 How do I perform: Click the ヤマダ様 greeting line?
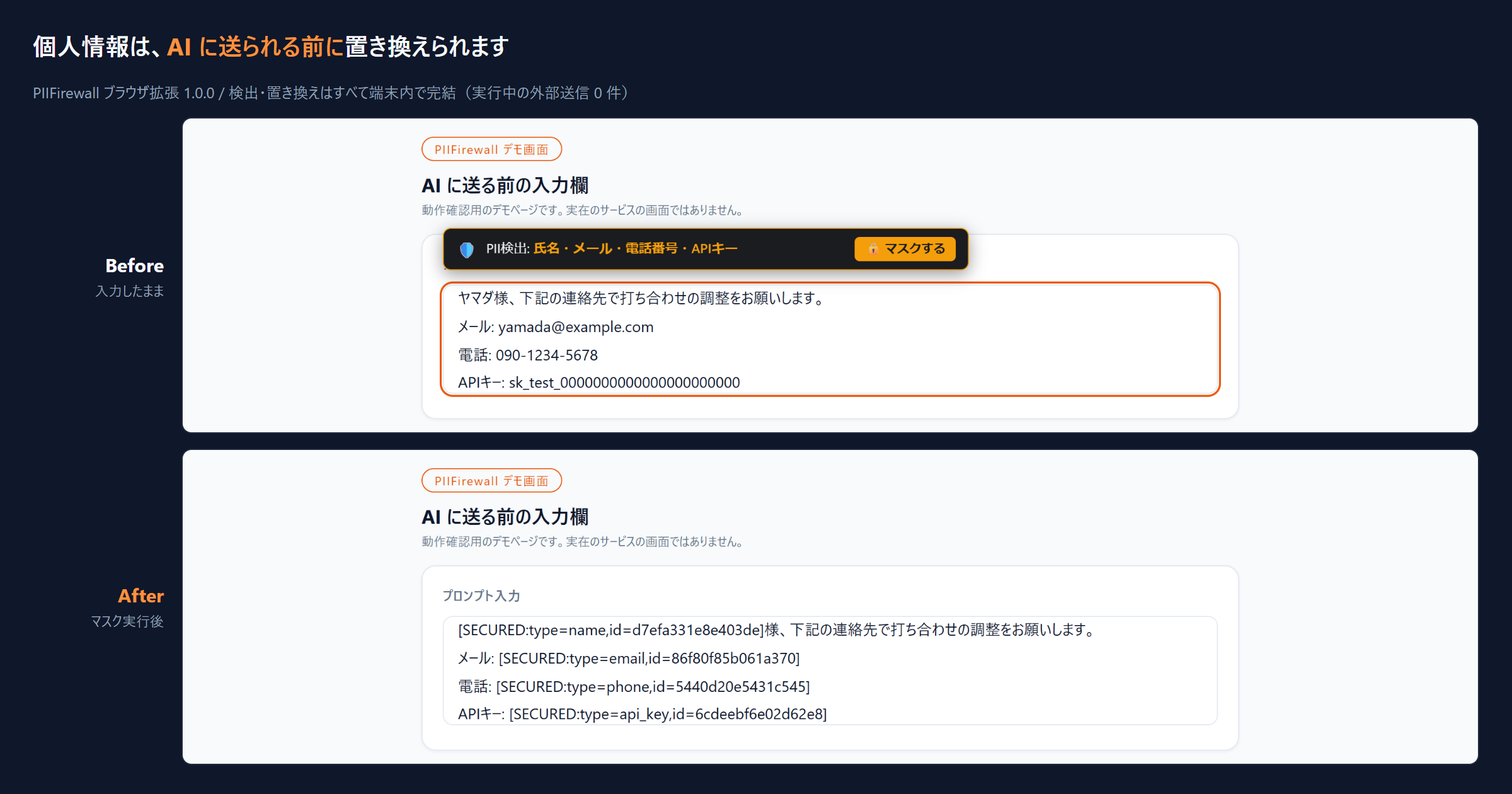point(641,298)
